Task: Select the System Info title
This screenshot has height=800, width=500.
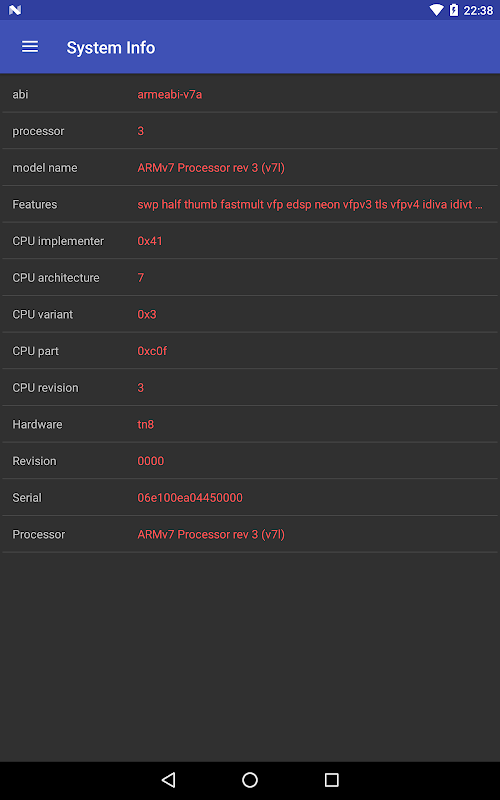Action: coord(111,47)
